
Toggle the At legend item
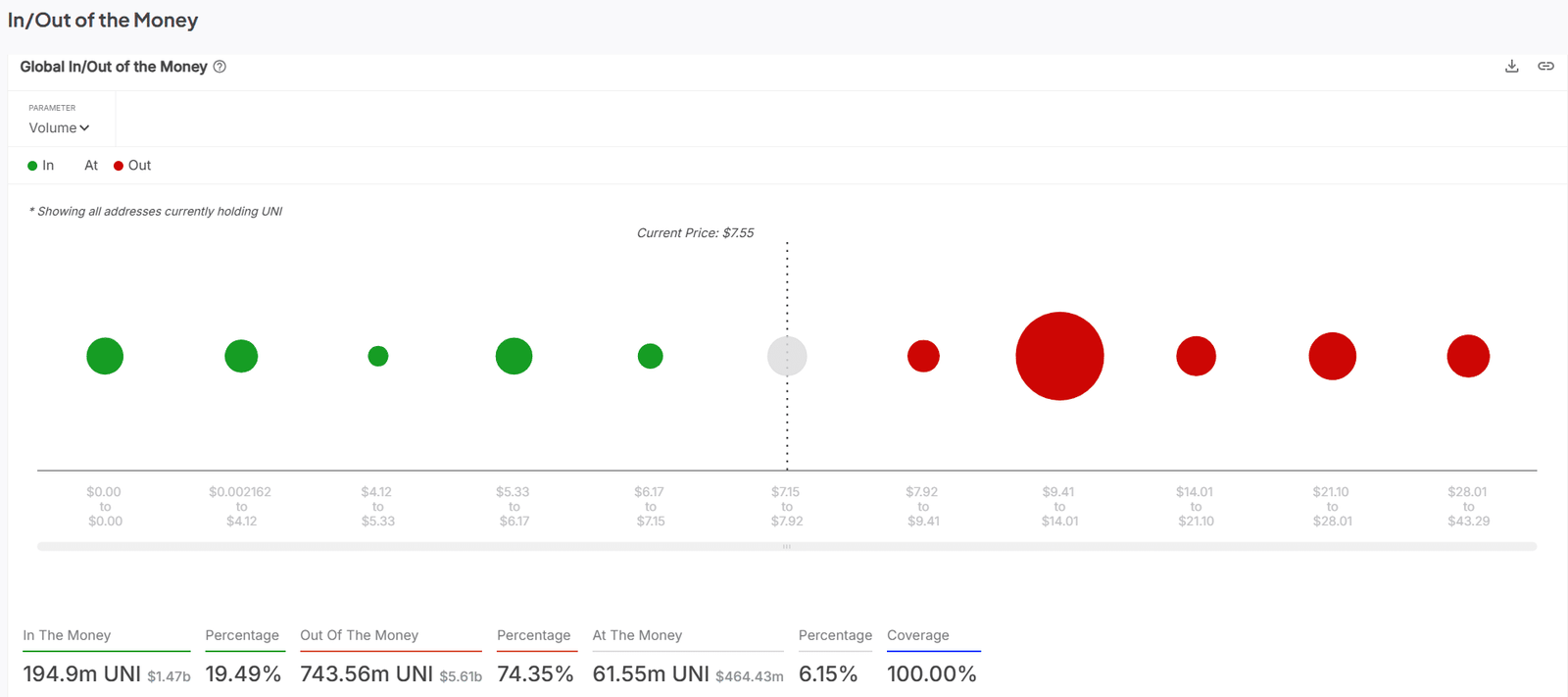[x=90, y=166]
